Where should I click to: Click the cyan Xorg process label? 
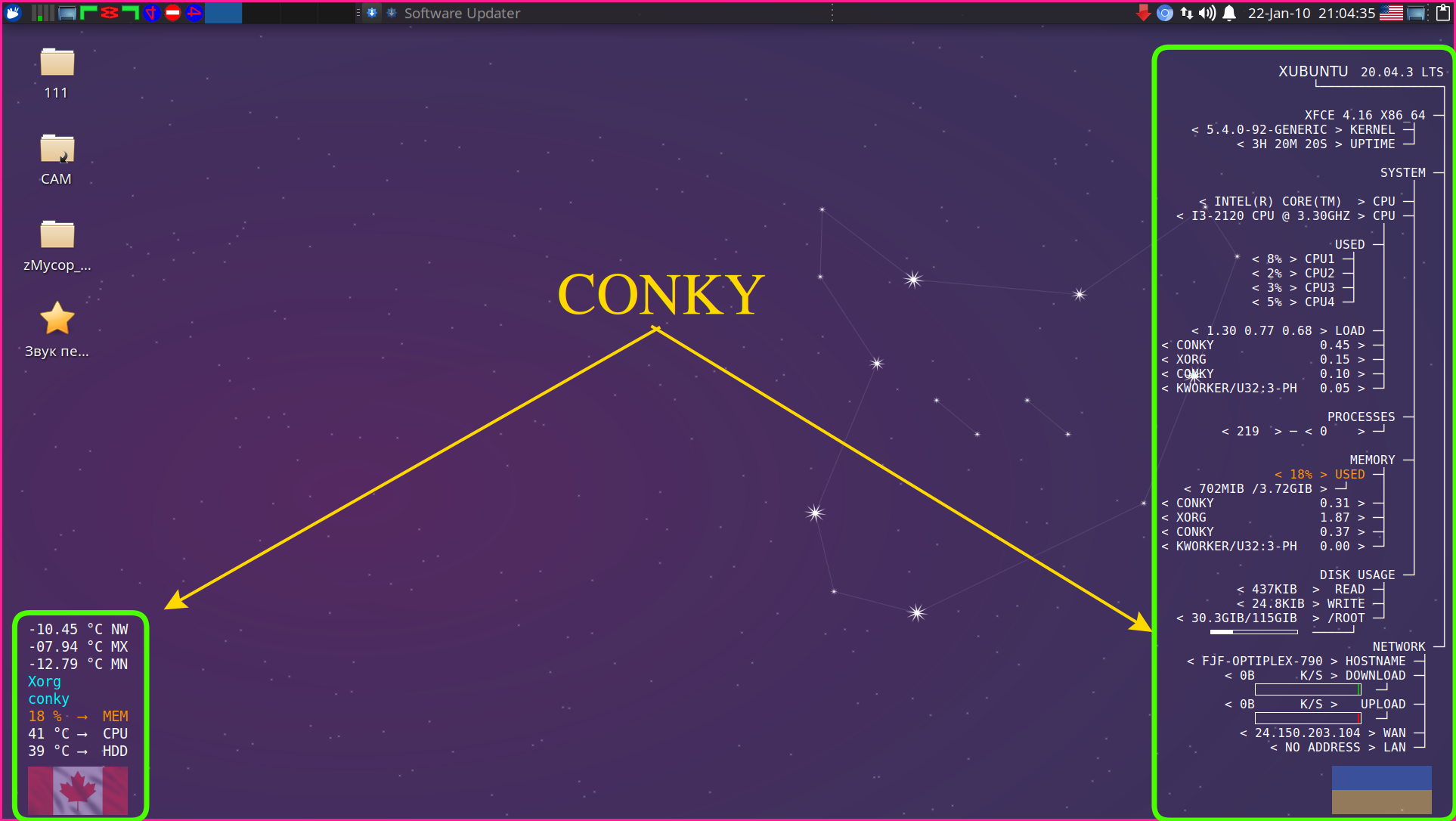click(45, 682)
